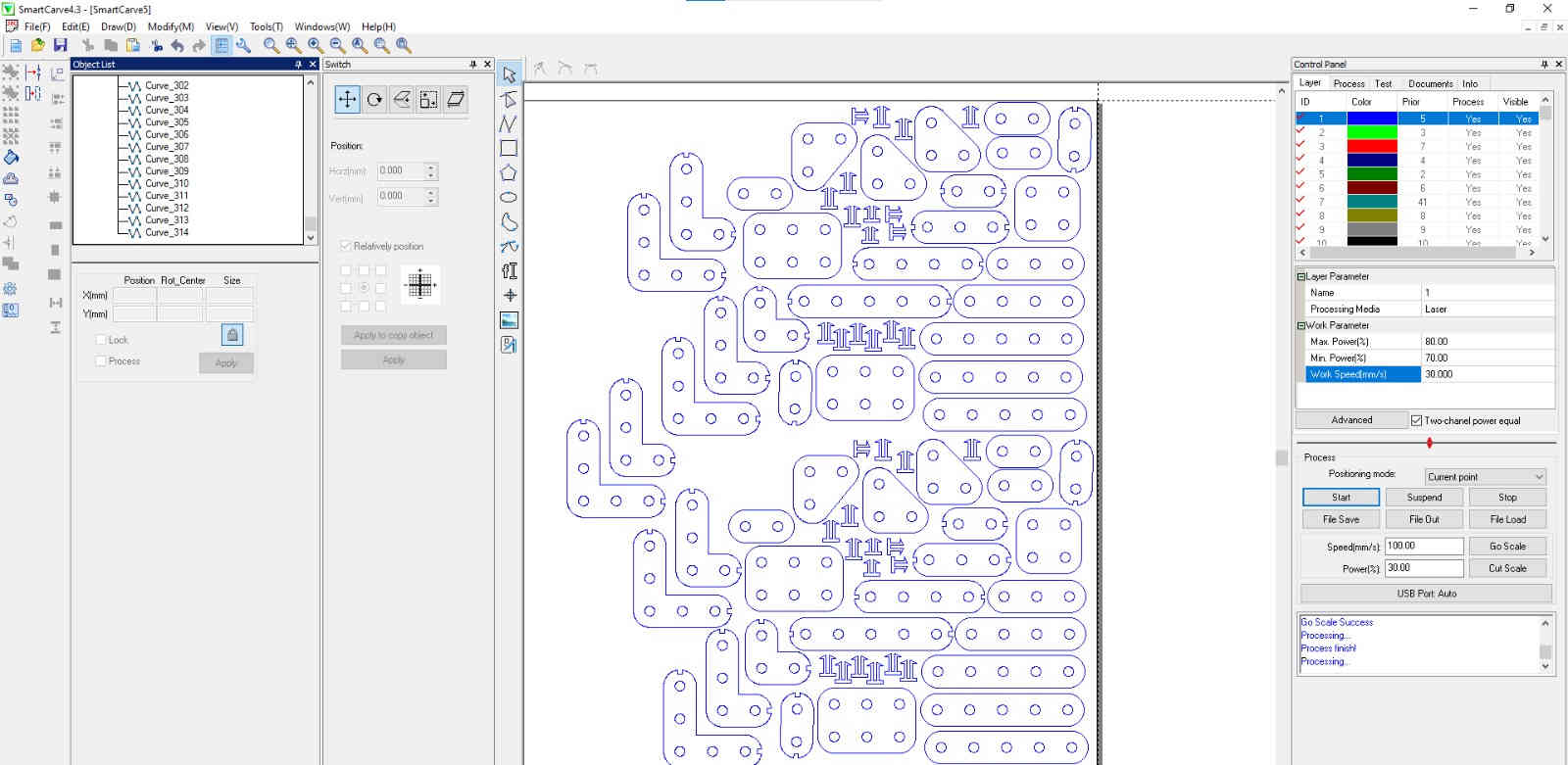Click the green color swatch of layer 2
This screenshot has height=765, width=1568.
pos(1372,132)
